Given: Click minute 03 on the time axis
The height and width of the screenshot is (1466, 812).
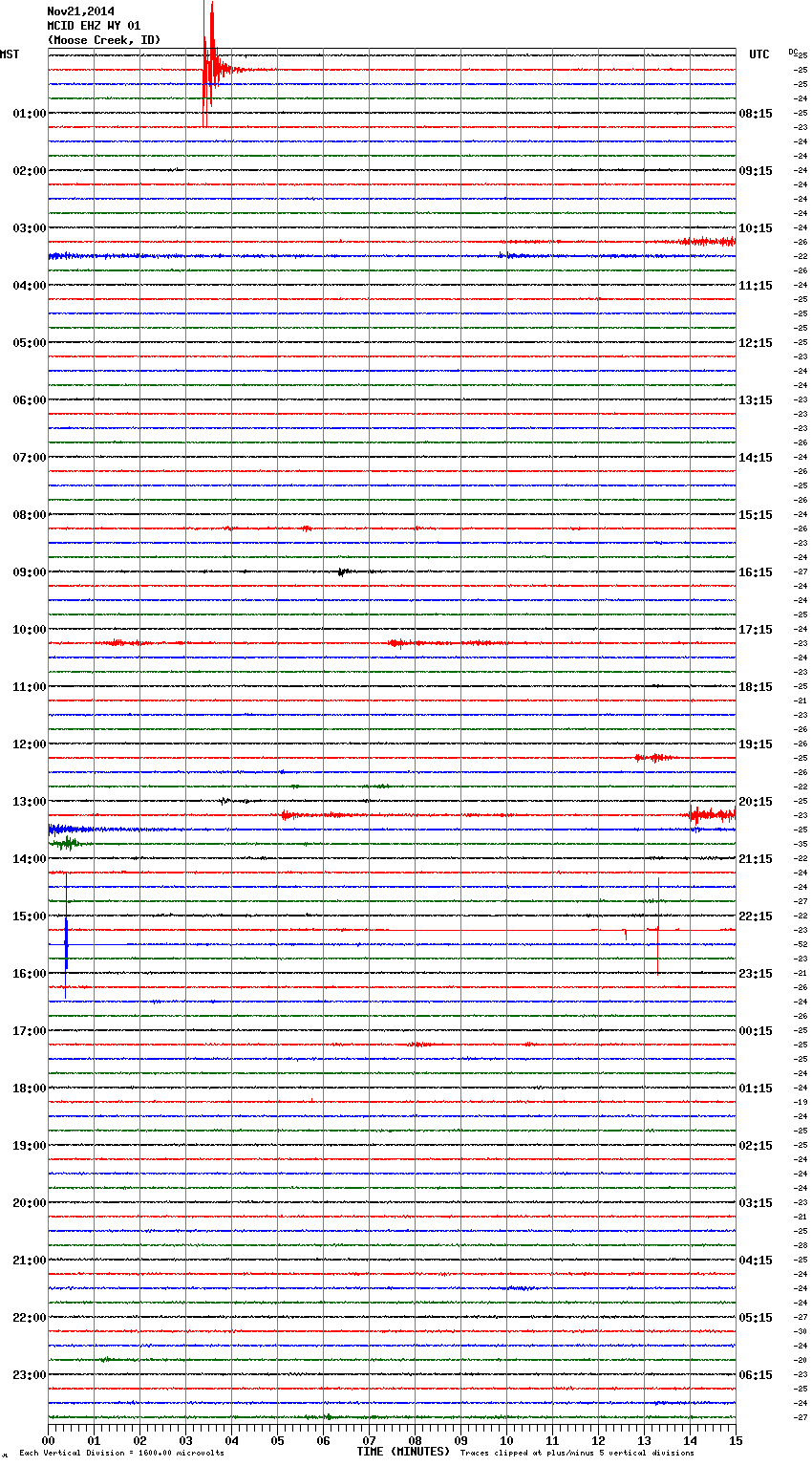Looking at the screenshot, I should click(x=185, y=1439).
